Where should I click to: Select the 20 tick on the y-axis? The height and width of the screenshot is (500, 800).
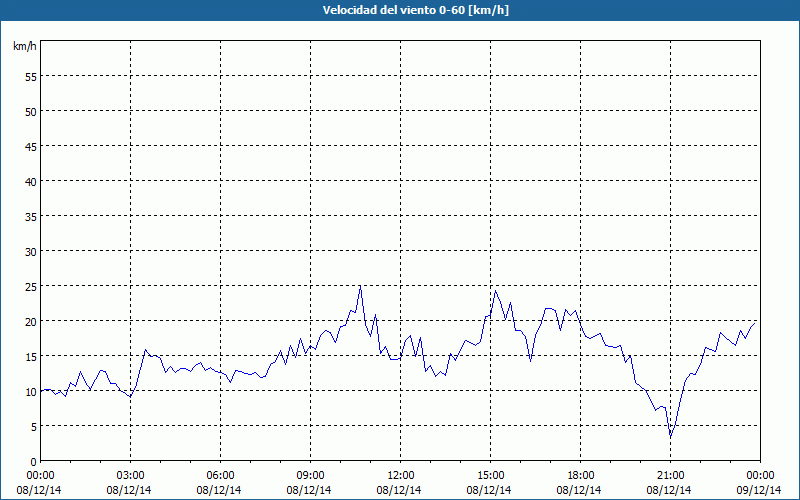pos(31,321)
